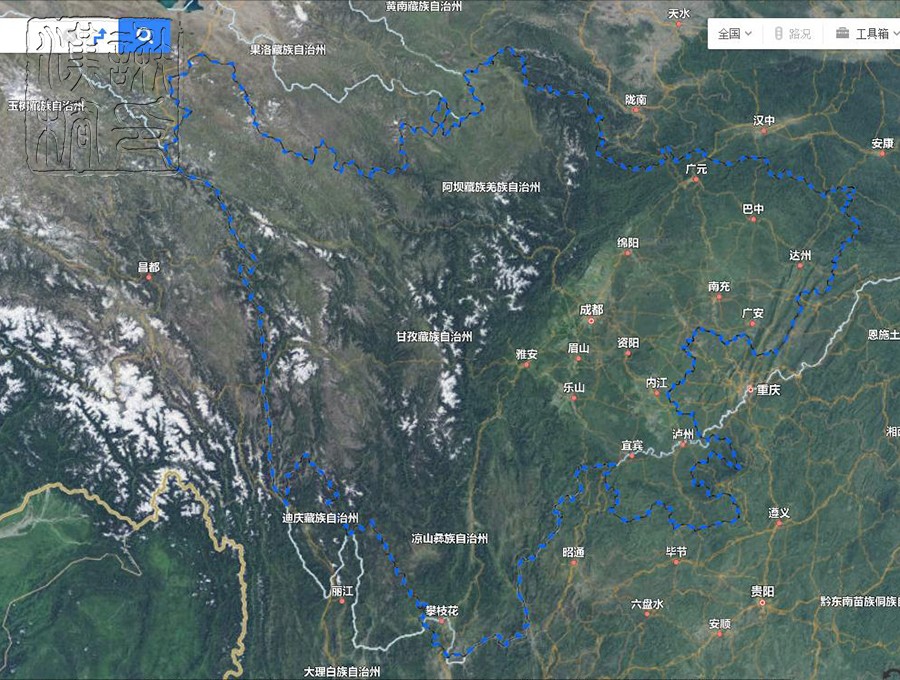Click the toolbox briefcase icon

[842, 33]
